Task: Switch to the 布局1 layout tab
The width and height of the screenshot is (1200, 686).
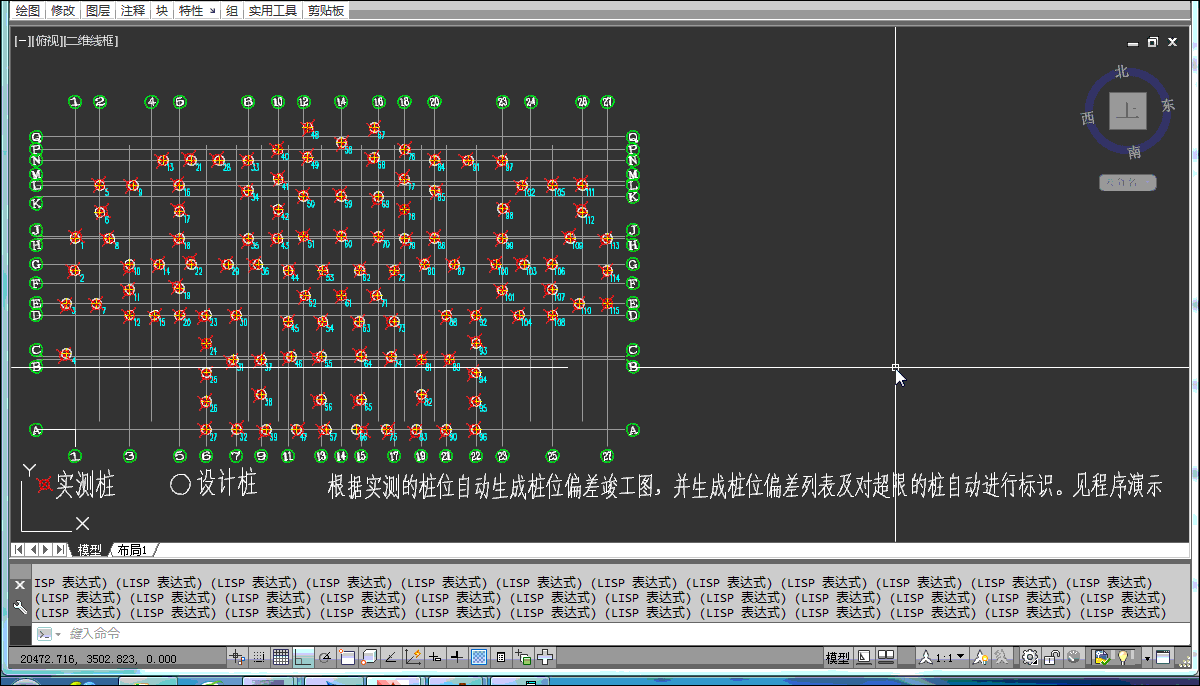Action: 131,550
